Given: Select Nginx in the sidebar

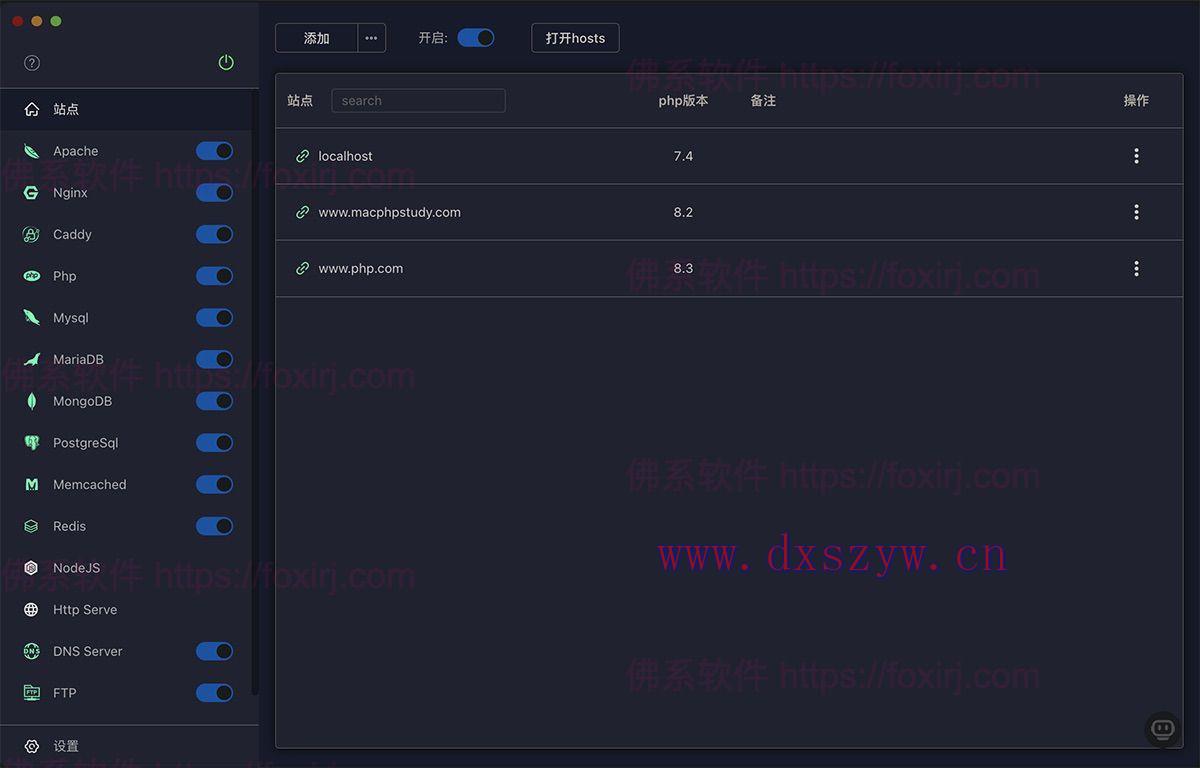Looking at the screenshot, I should coord(70,193).
